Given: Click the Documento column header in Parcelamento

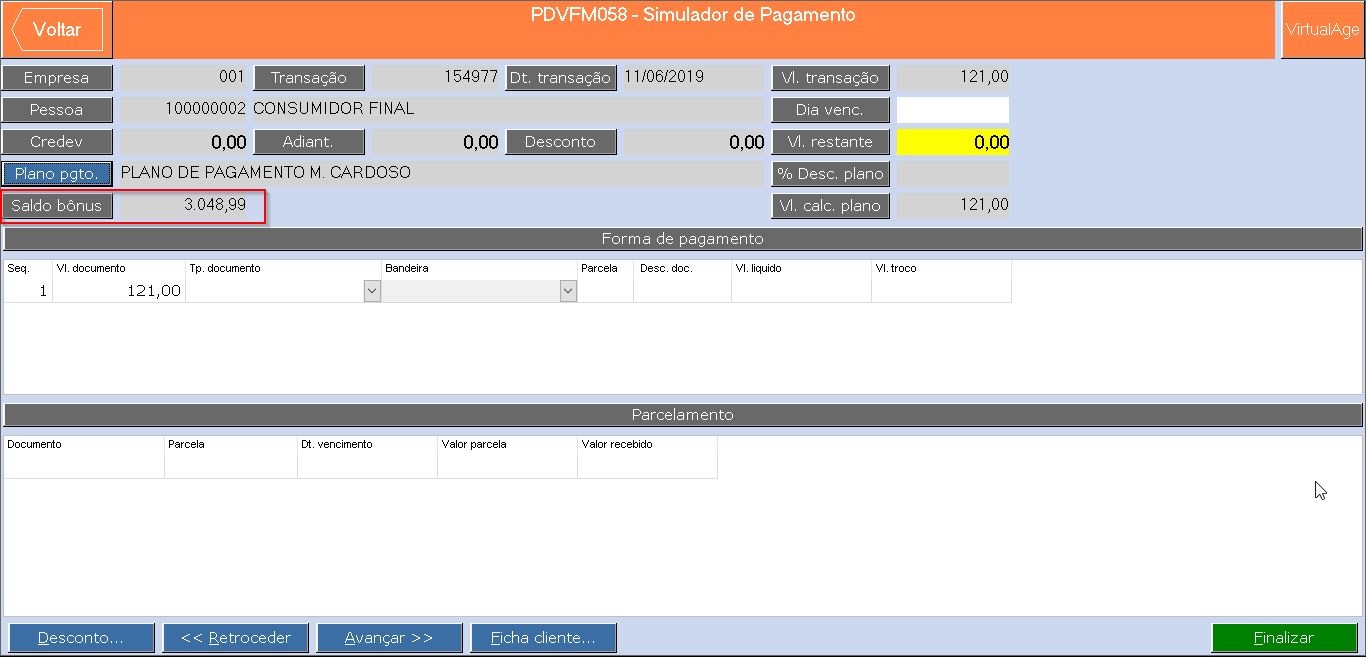Looking at the screenshot, I should (x=84, y=444).
